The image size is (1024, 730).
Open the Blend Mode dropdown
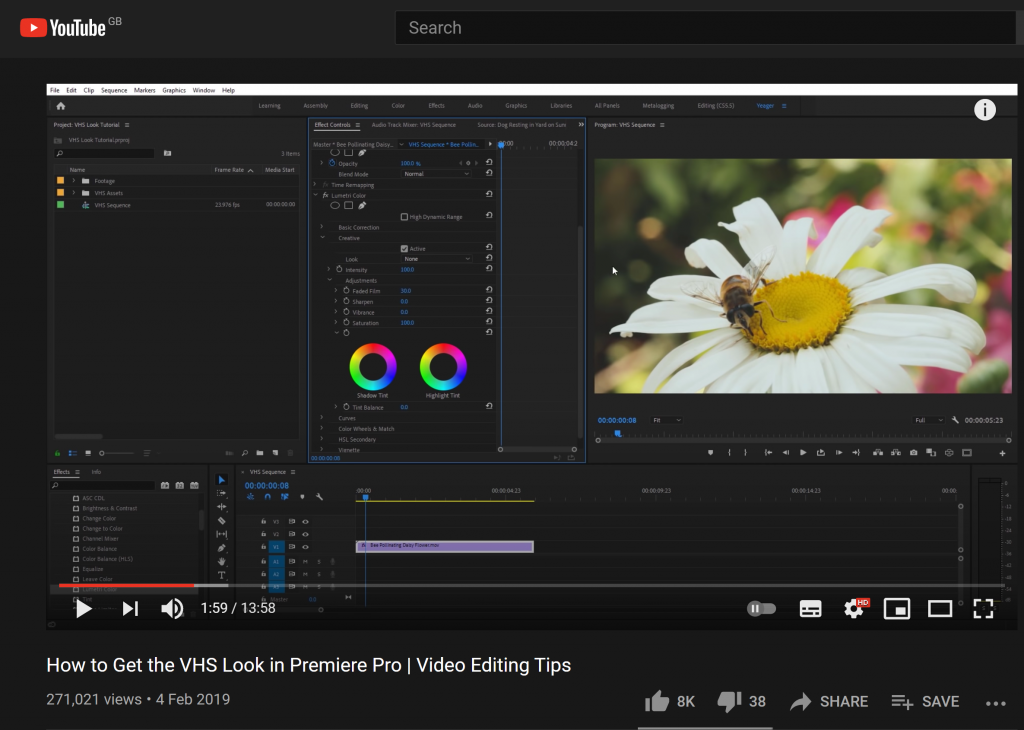click(436, 174)
